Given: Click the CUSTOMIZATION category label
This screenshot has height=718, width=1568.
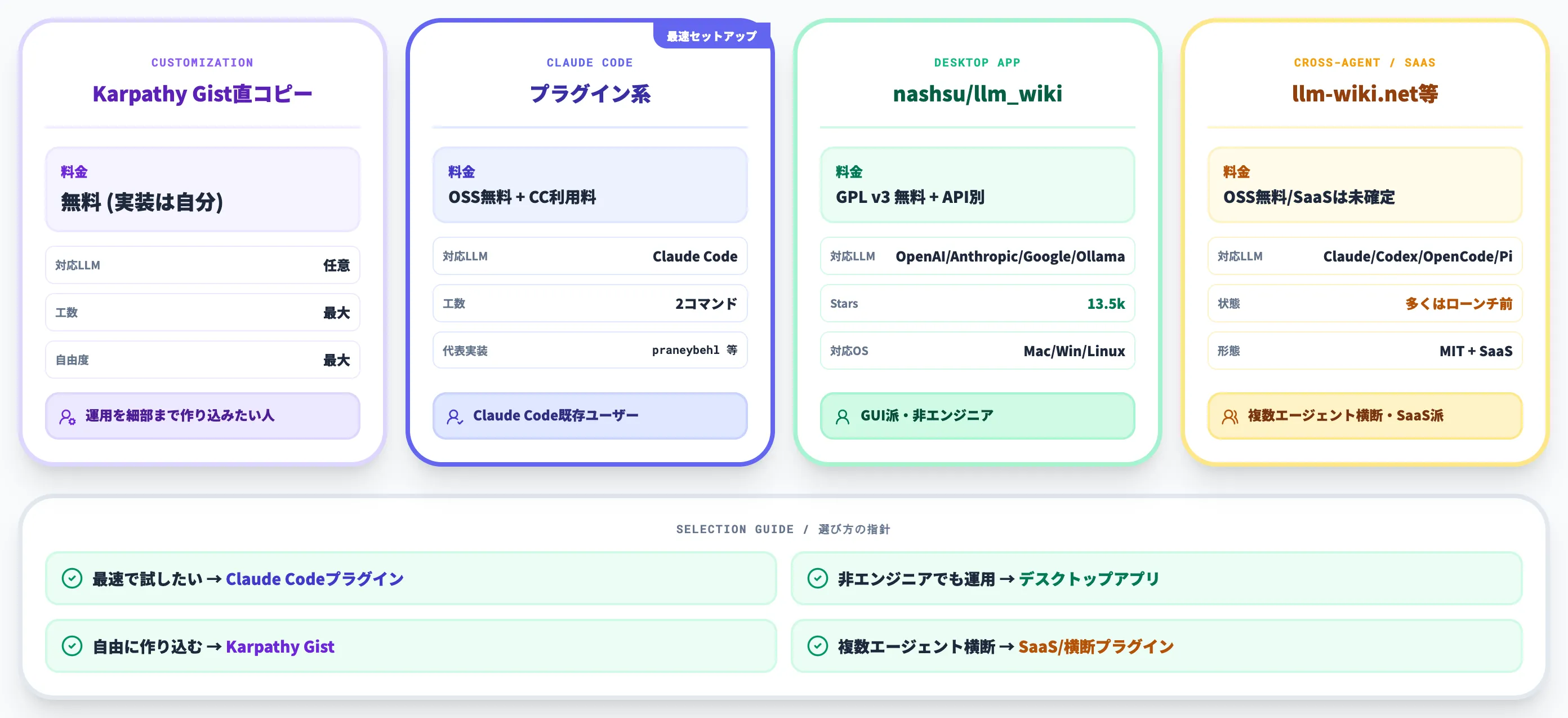Looking at the screenshot, I should [x=203, y=63].
